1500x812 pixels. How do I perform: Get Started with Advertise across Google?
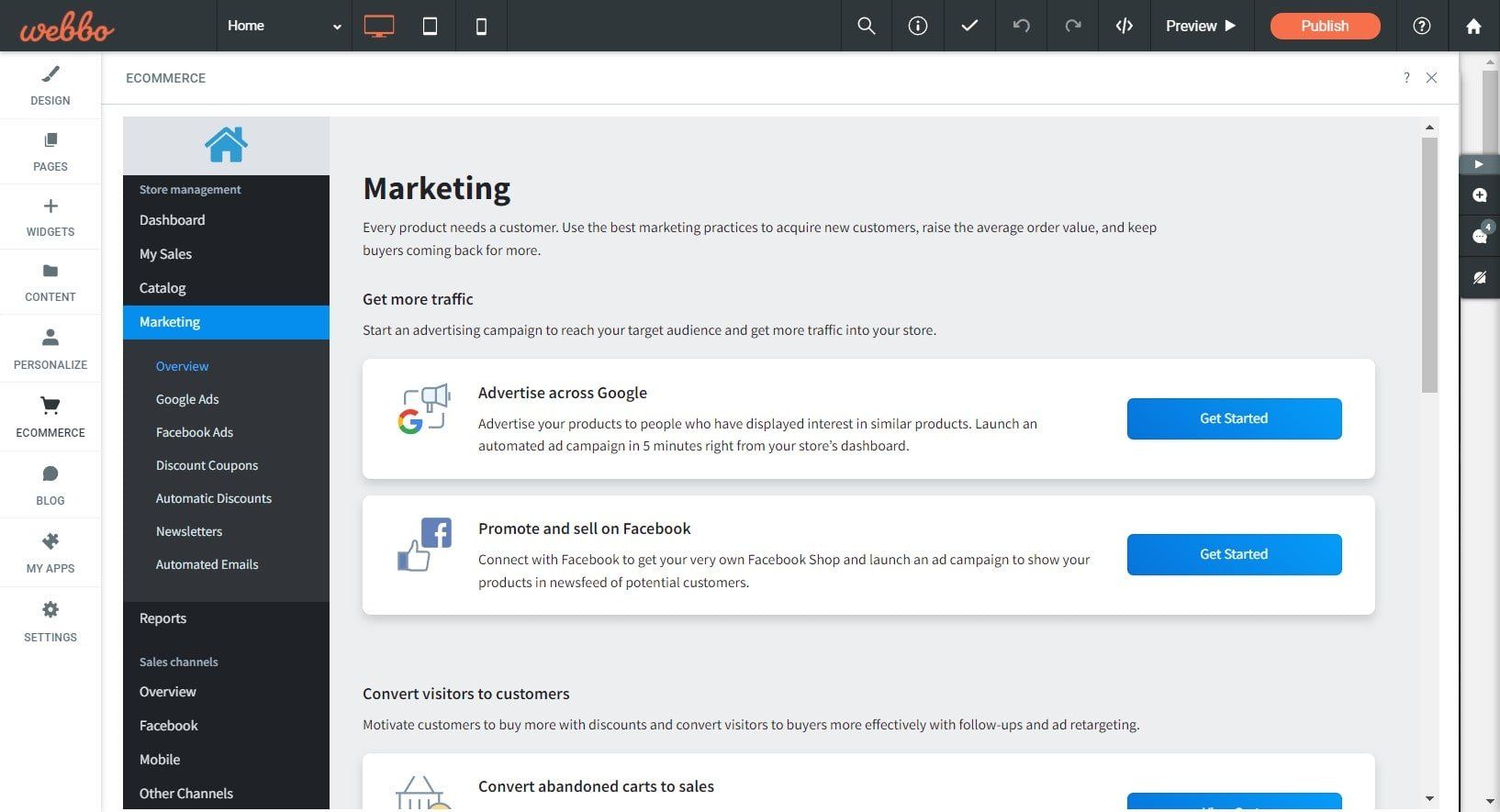coord(1234,418)
